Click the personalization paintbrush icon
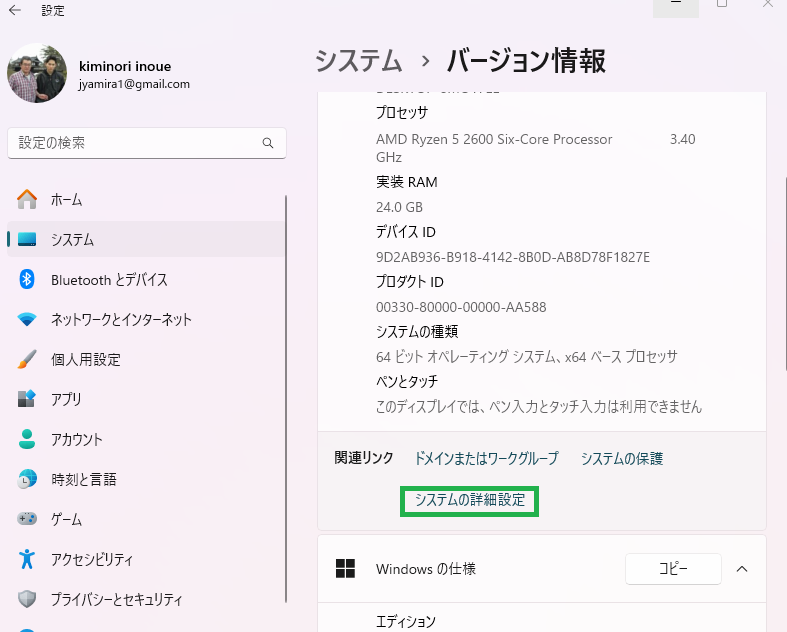This screenshot has width=787, height=632. point(27,359)
